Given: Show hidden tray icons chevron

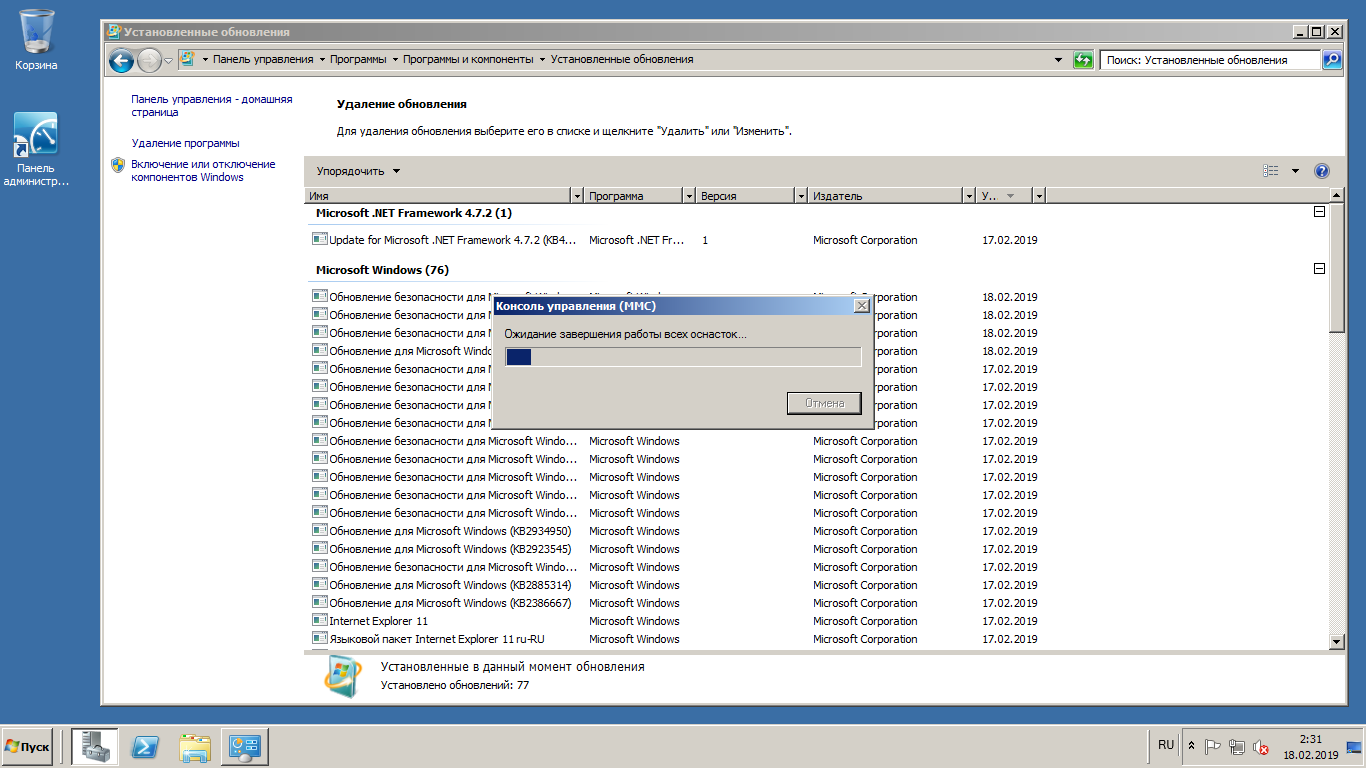Looking at the screenshot, I should (x=1191, y=746).
